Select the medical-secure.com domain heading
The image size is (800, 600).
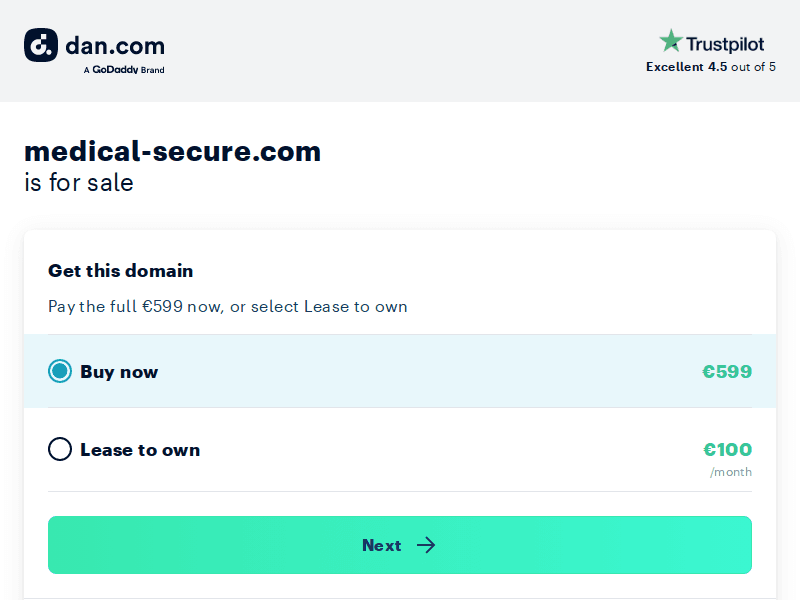[173, 151]
